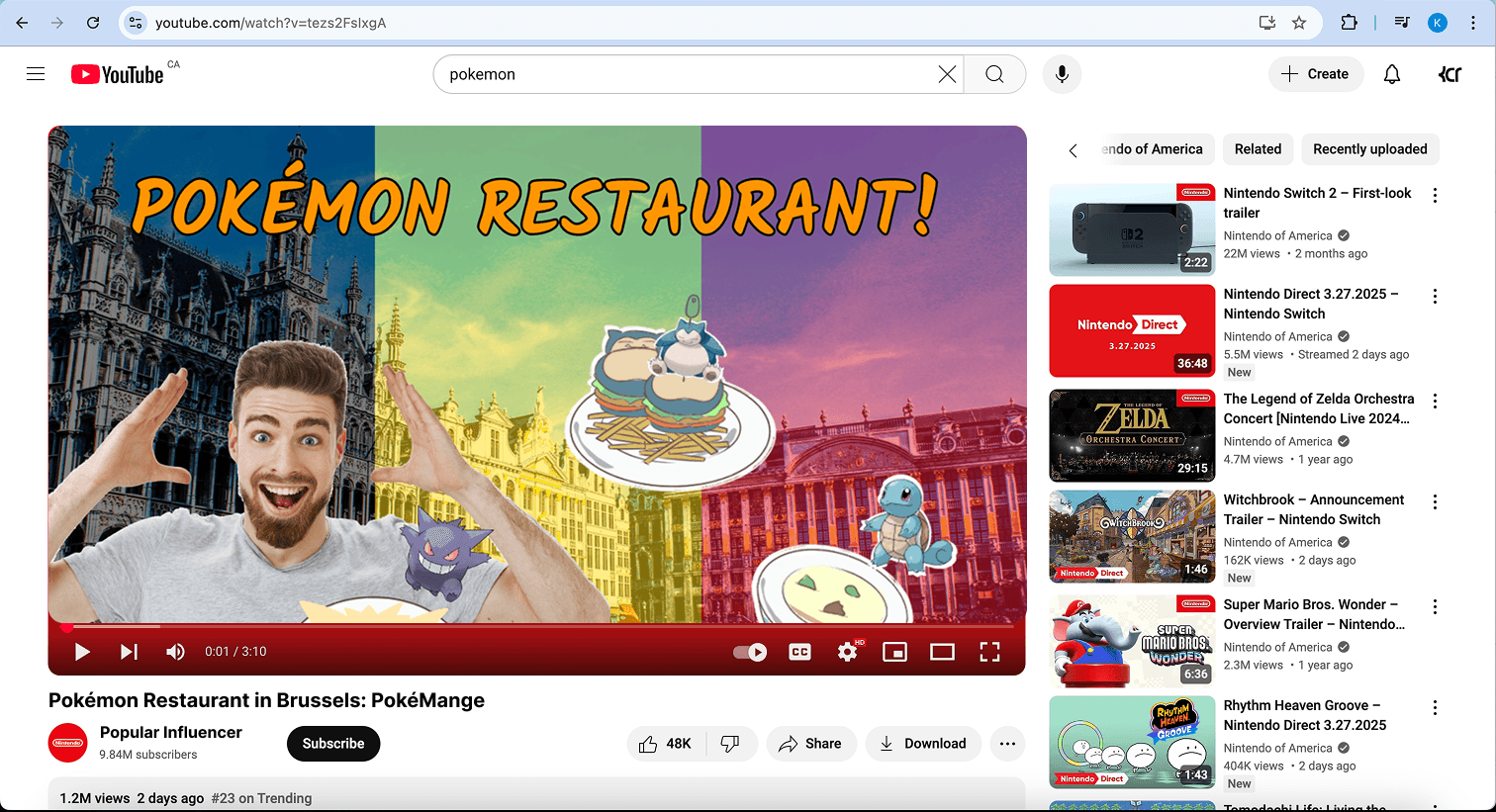Click the #23 on Trending text

click(x=261, y=798)
